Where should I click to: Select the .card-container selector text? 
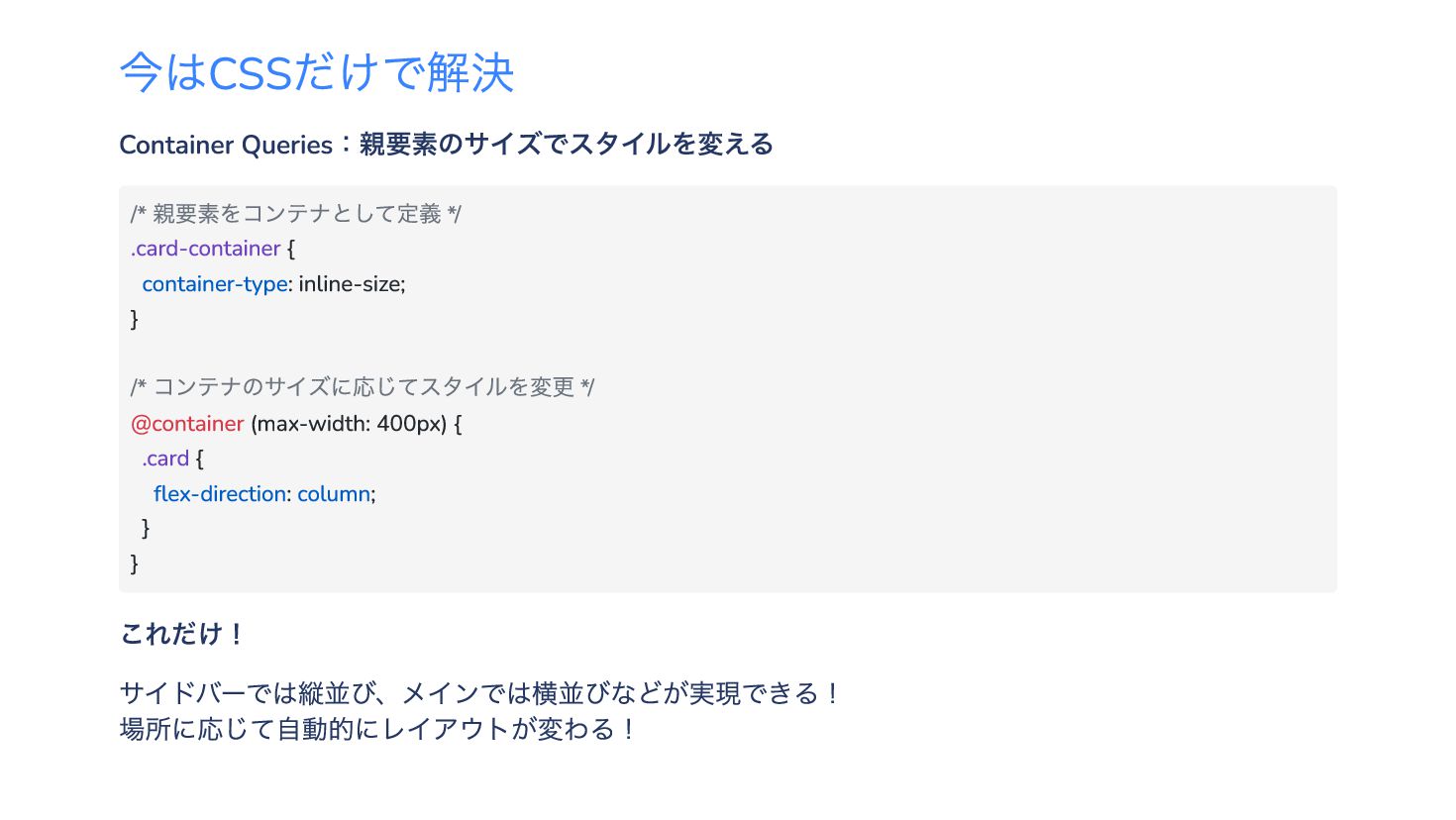click(206, 249)
